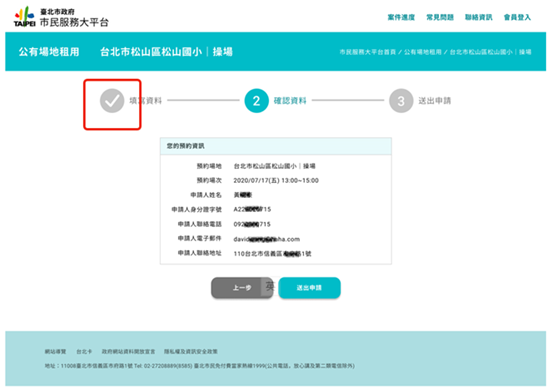The image size is (552, 389).
Task: Click the 申請人姓名 field label
Action: coord(206,195)
